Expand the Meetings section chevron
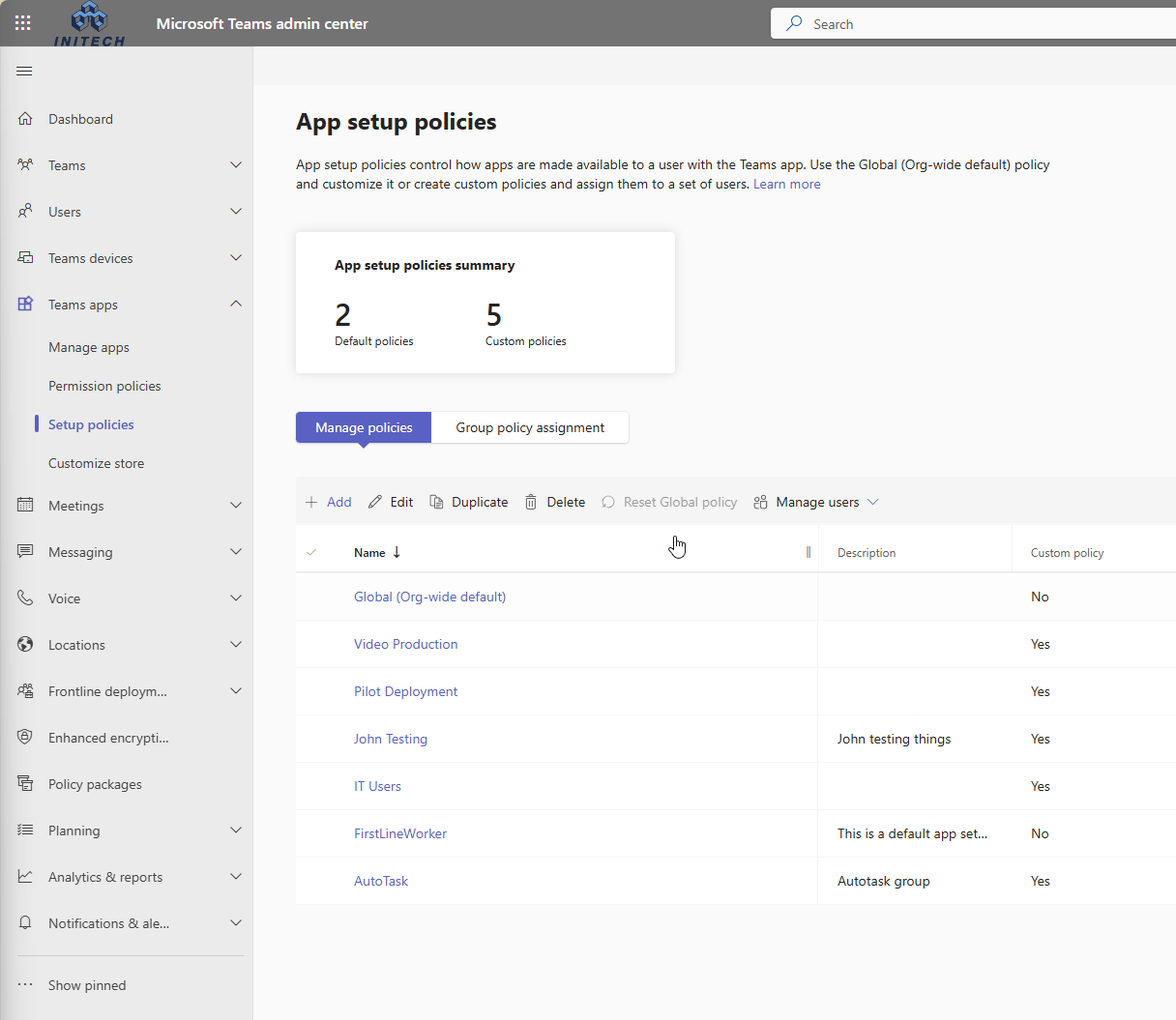This screenshot has width=1176, height=1020. pos(236,506)
